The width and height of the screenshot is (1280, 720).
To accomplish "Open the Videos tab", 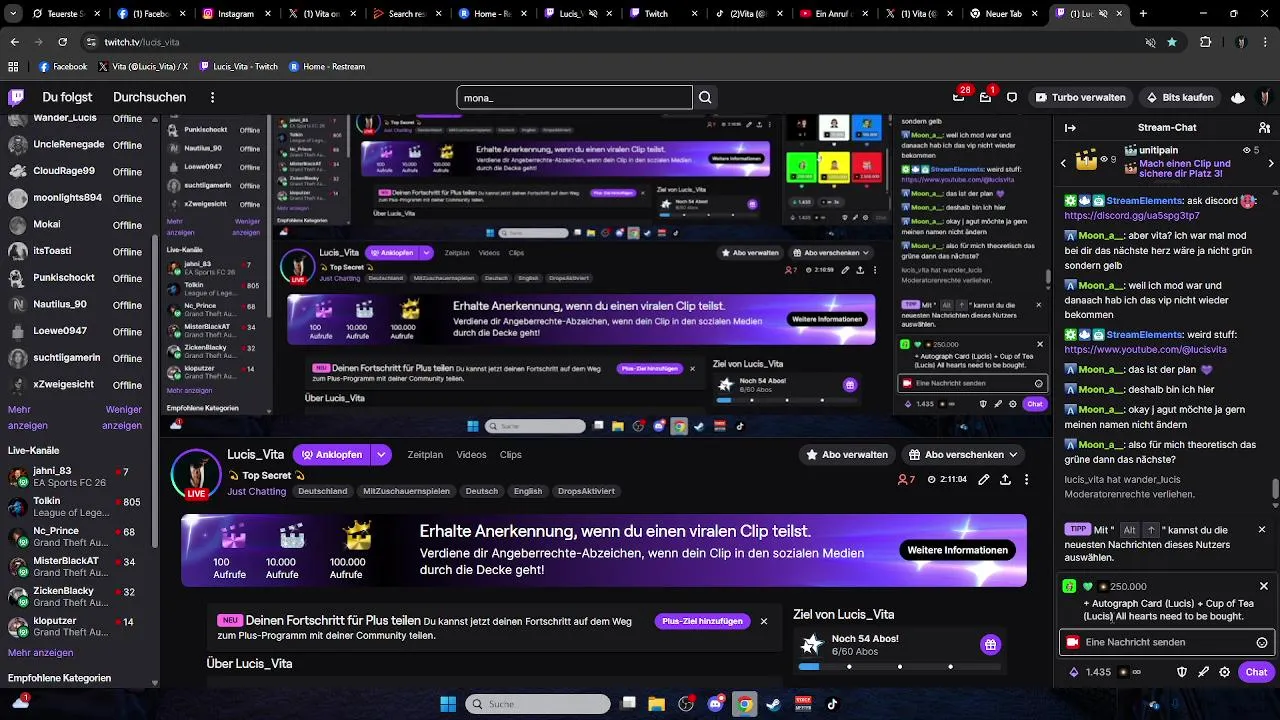I will [471, 454].
